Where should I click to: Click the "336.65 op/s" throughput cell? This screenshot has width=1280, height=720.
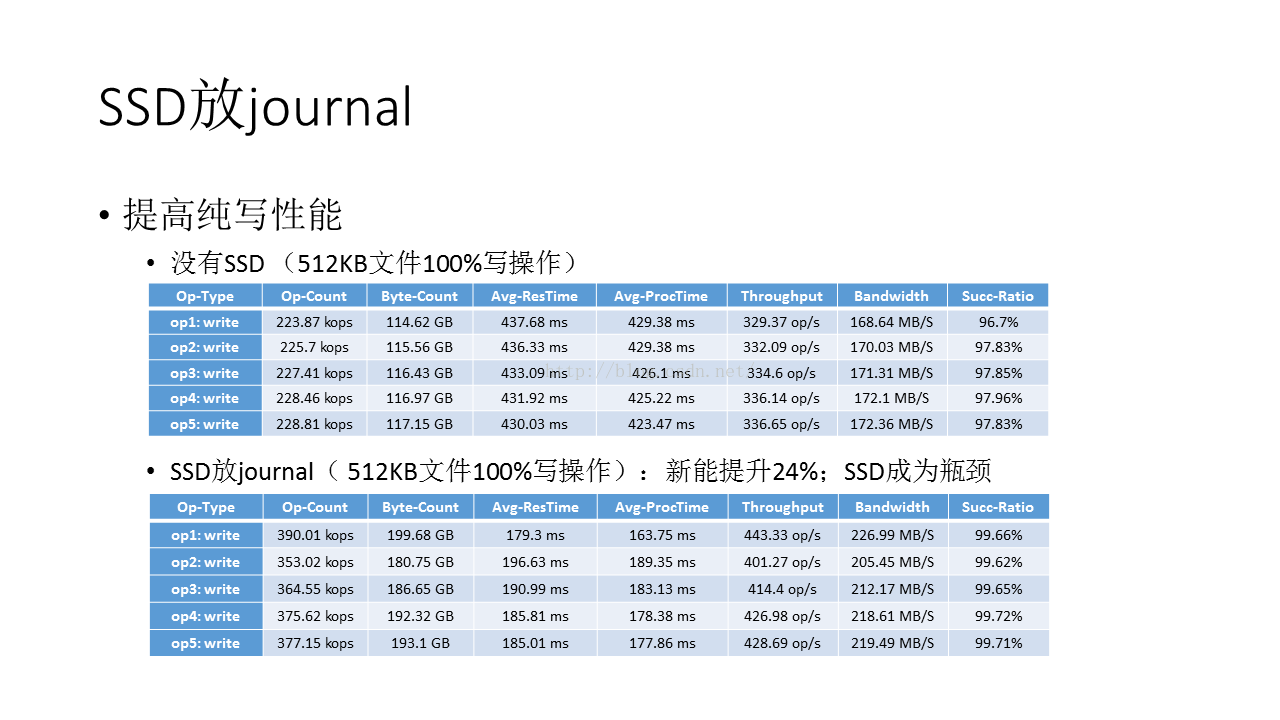tap(782, 424)
